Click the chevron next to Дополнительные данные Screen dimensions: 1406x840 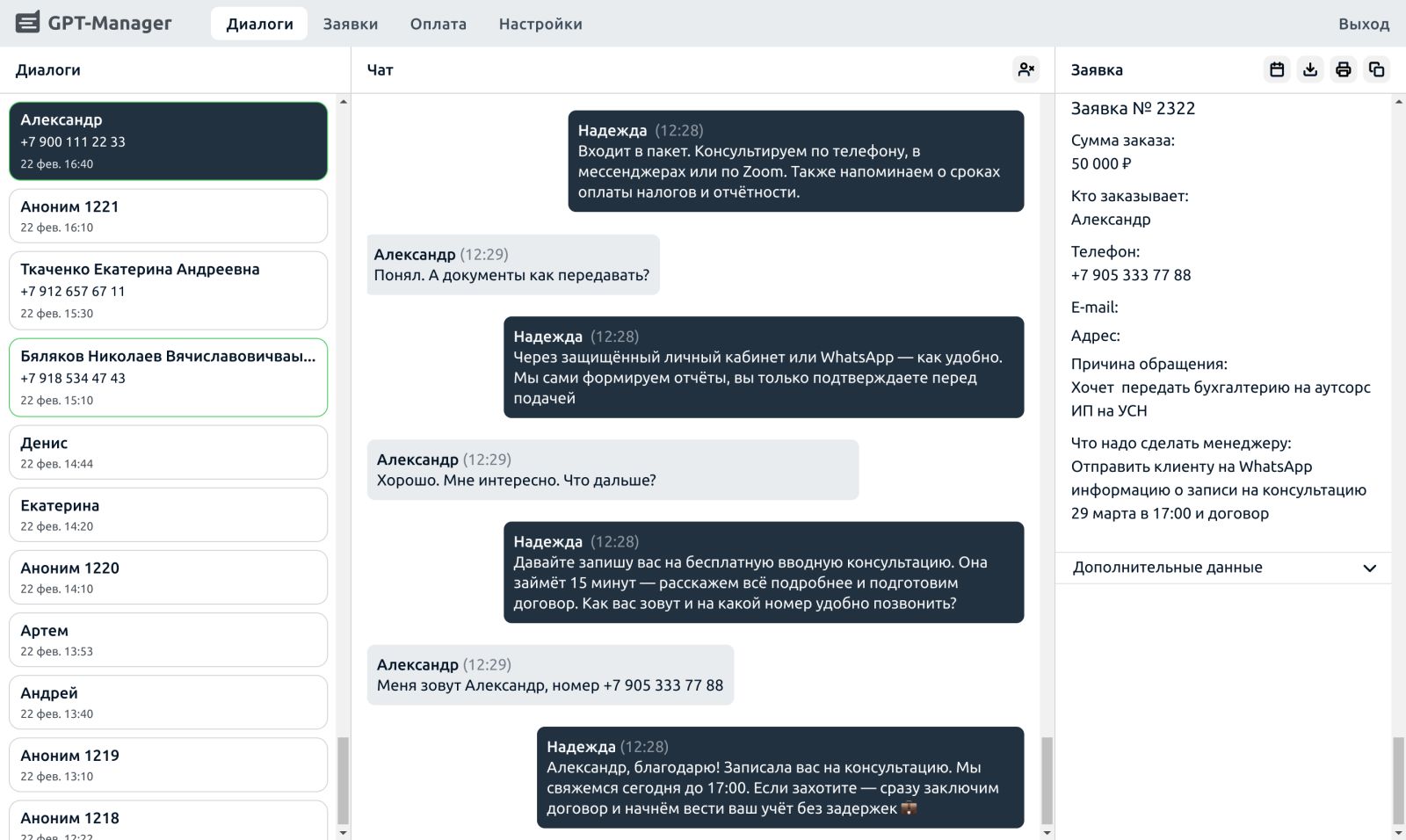pos(1369,568)
